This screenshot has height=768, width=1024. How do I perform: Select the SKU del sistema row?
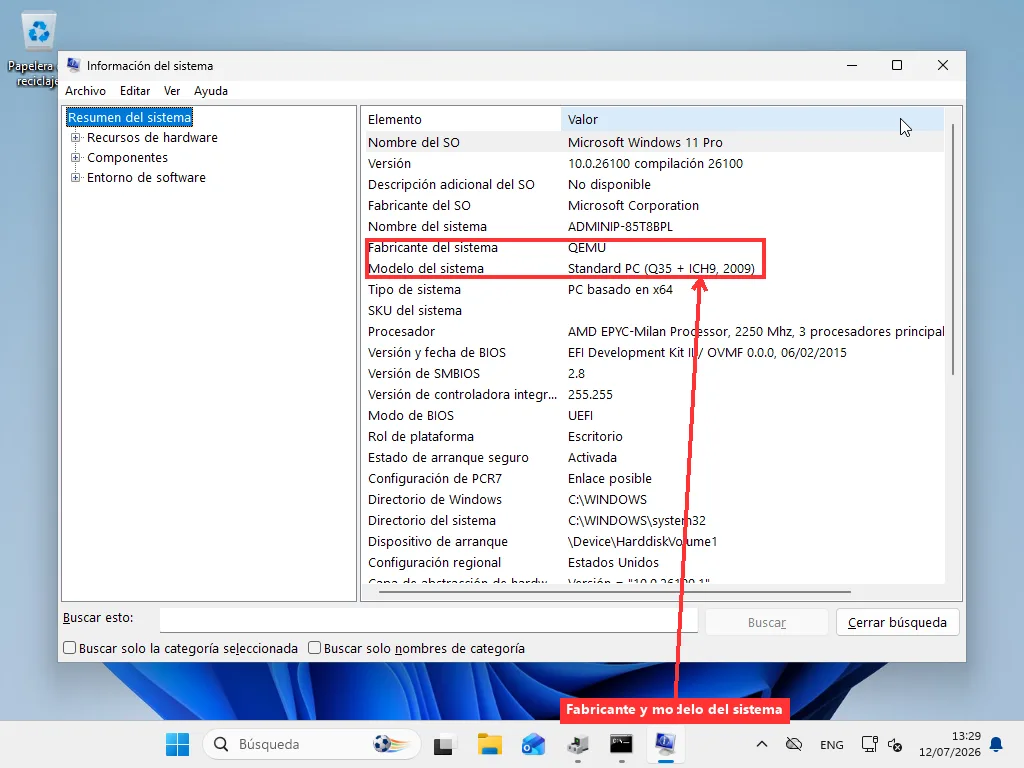[x=653, y=310]
